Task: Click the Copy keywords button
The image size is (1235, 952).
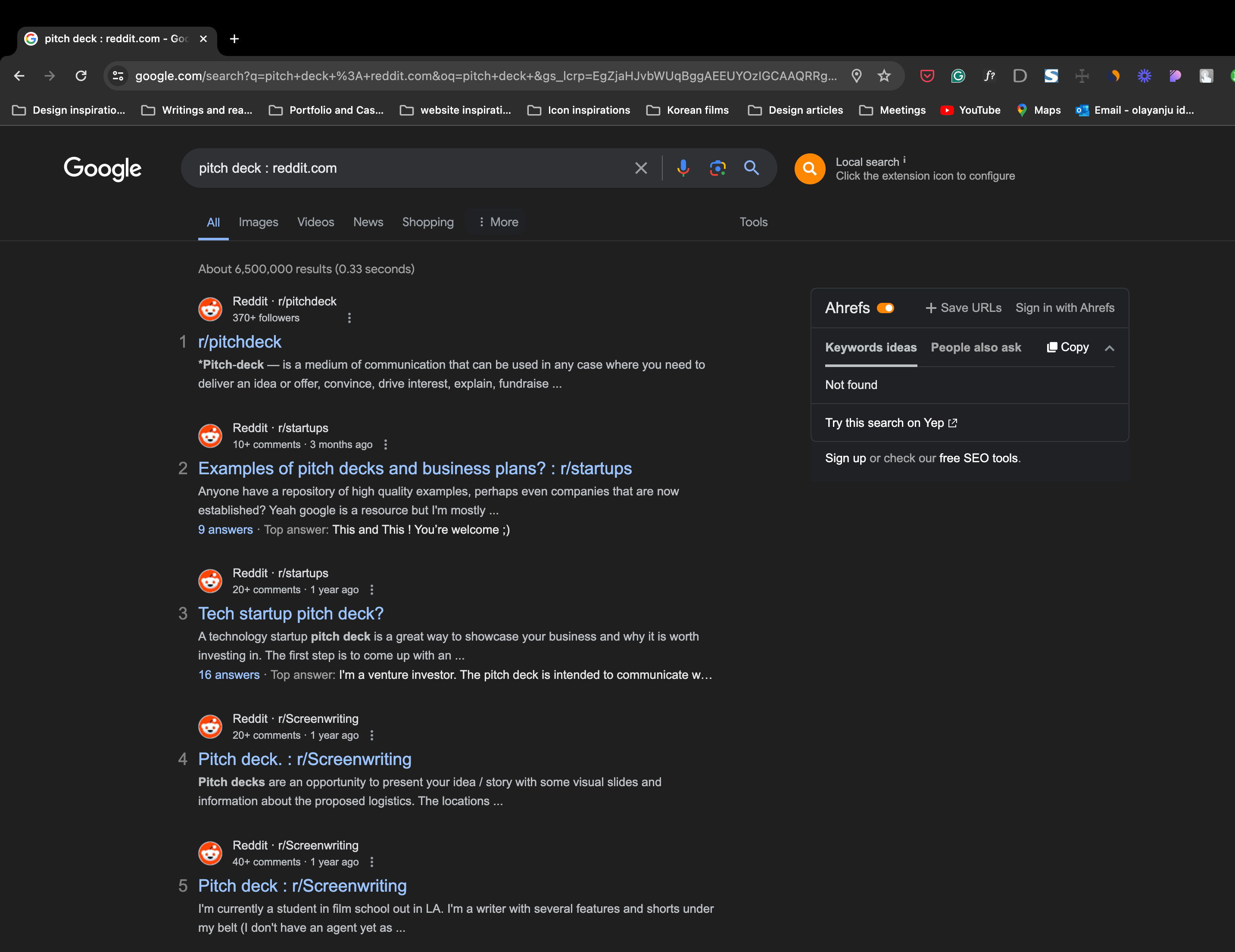Action: 1068,347
